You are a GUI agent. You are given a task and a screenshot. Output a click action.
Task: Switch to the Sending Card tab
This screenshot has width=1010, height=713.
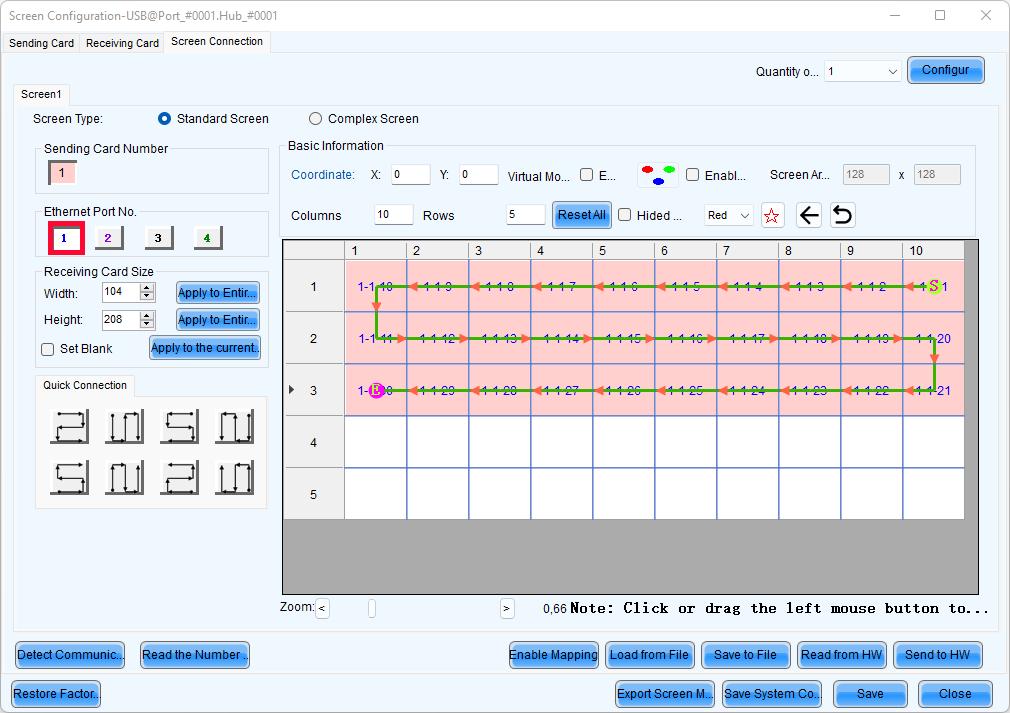(x=41, y=43)
